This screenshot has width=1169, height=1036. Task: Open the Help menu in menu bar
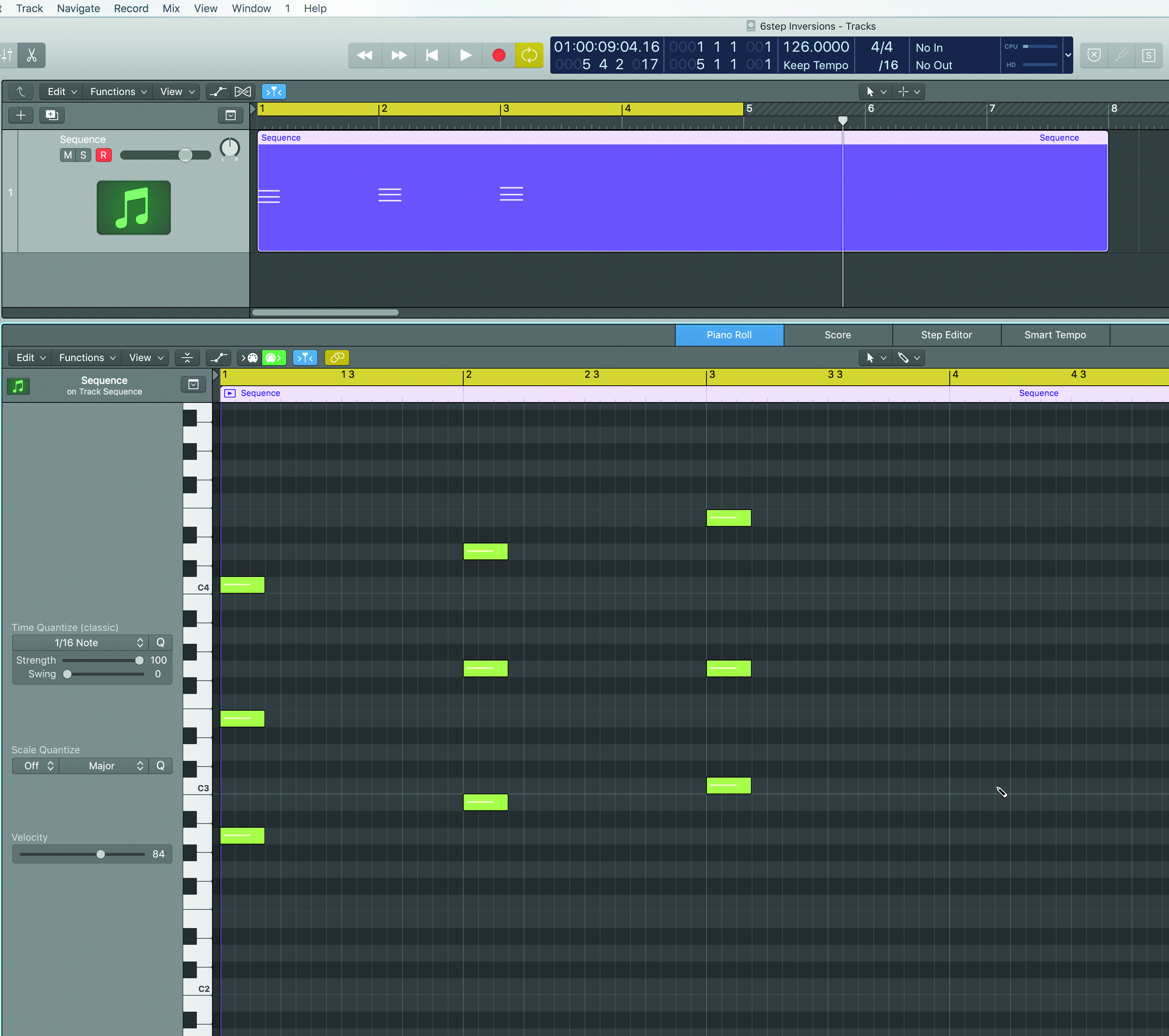pos(315,9)
